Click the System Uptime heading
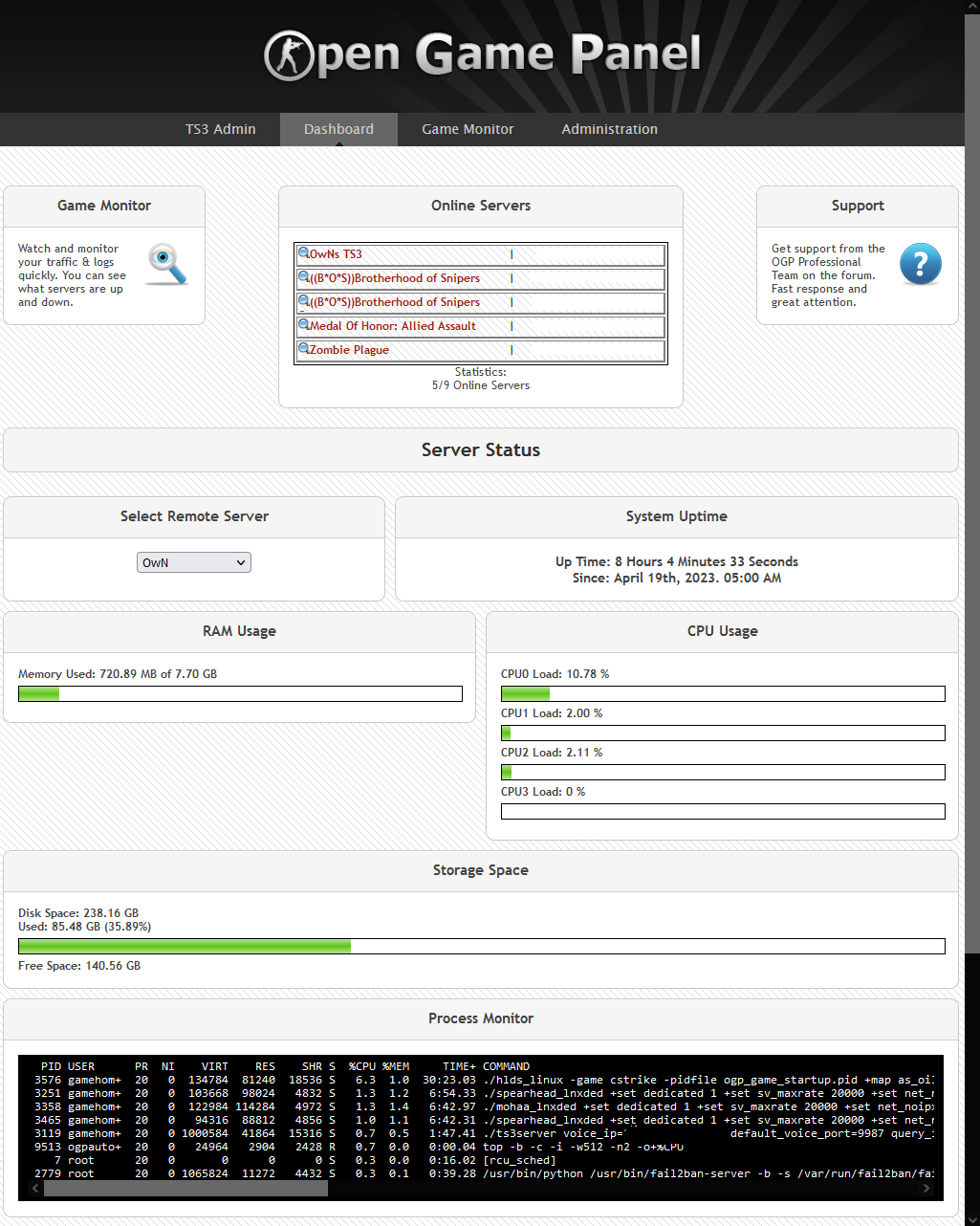 (x=677, y=516)
